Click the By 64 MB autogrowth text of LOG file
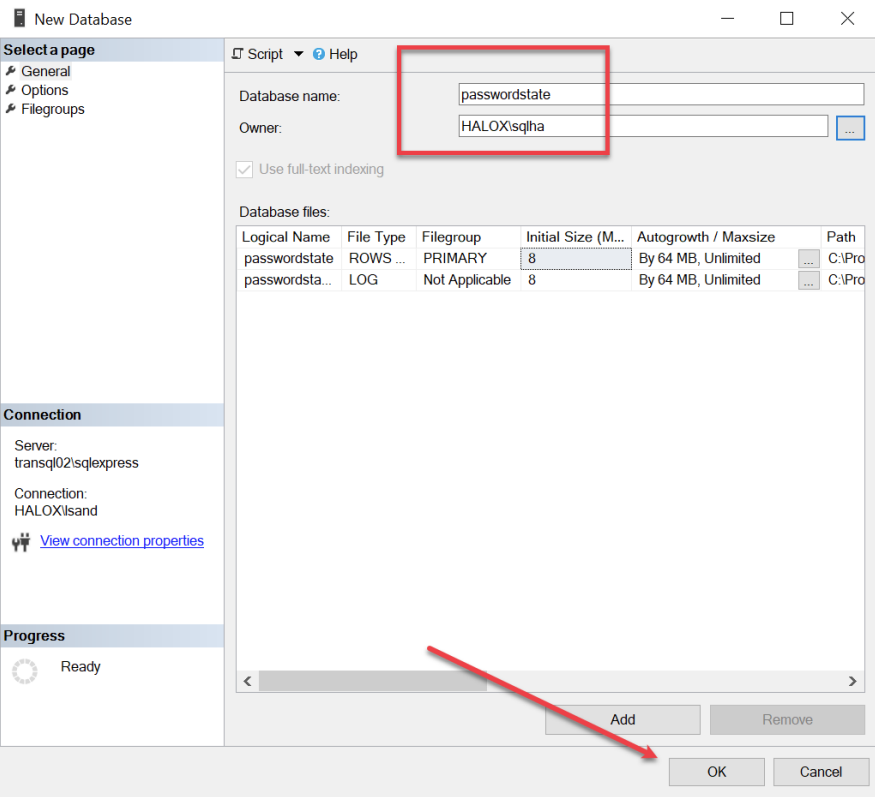Image resolution: width=875 pixels, height=797 pixels. pos(699,280)
